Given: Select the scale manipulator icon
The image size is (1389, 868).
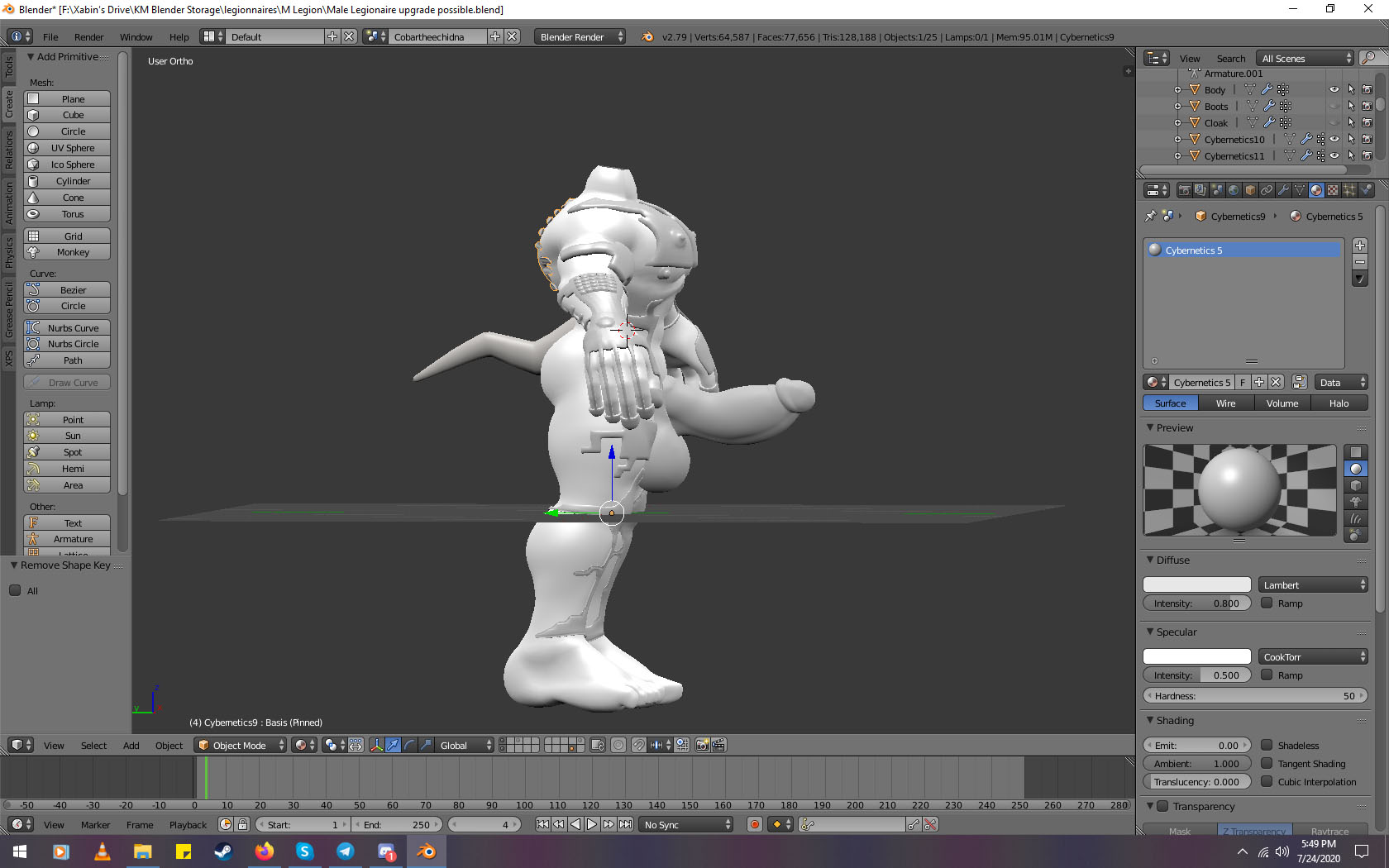Looking at the screenshot, I should click(426, 745).
